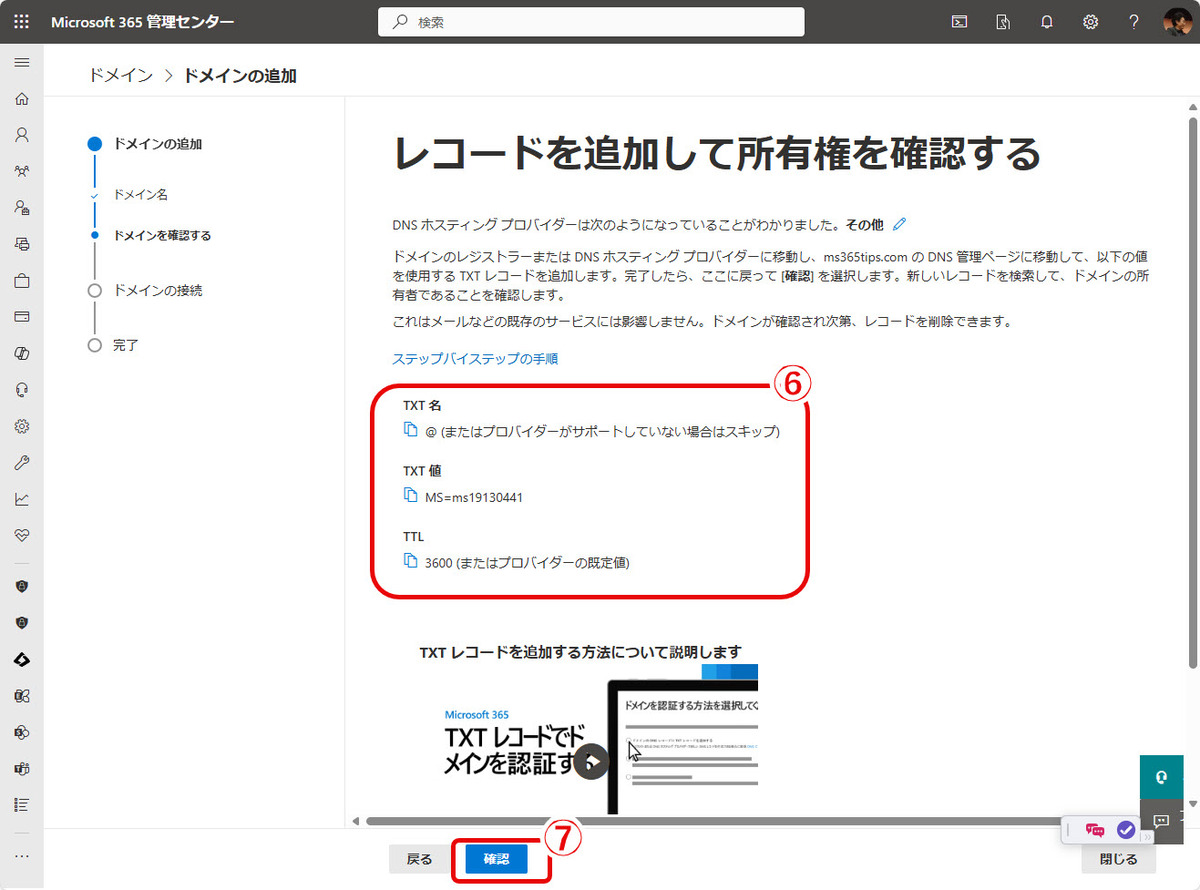Click the 確認 button
1200x890 pixels.
point(496,859)
